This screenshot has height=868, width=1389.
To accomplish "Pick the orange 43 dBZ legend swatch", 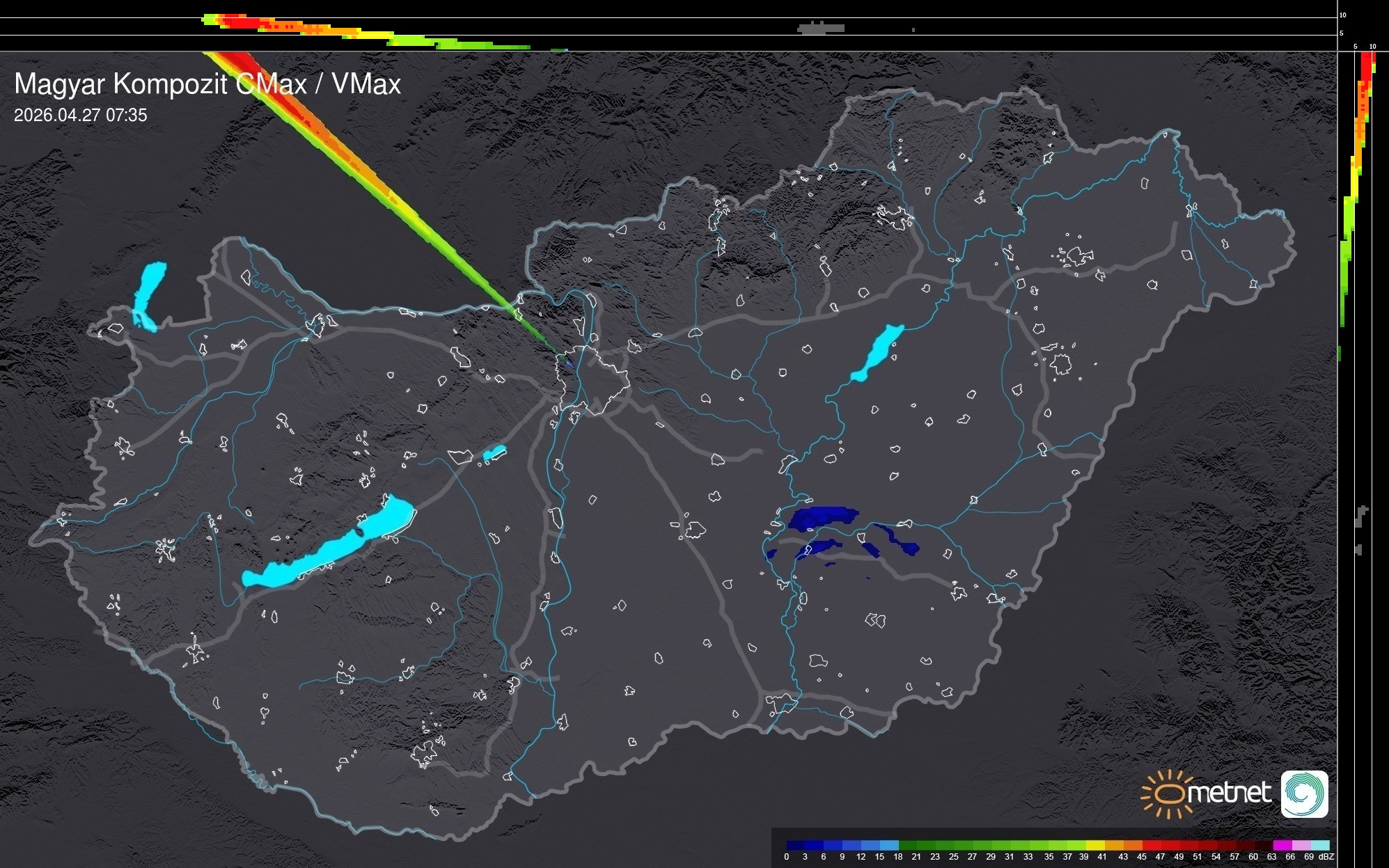I will [1132, 845].
